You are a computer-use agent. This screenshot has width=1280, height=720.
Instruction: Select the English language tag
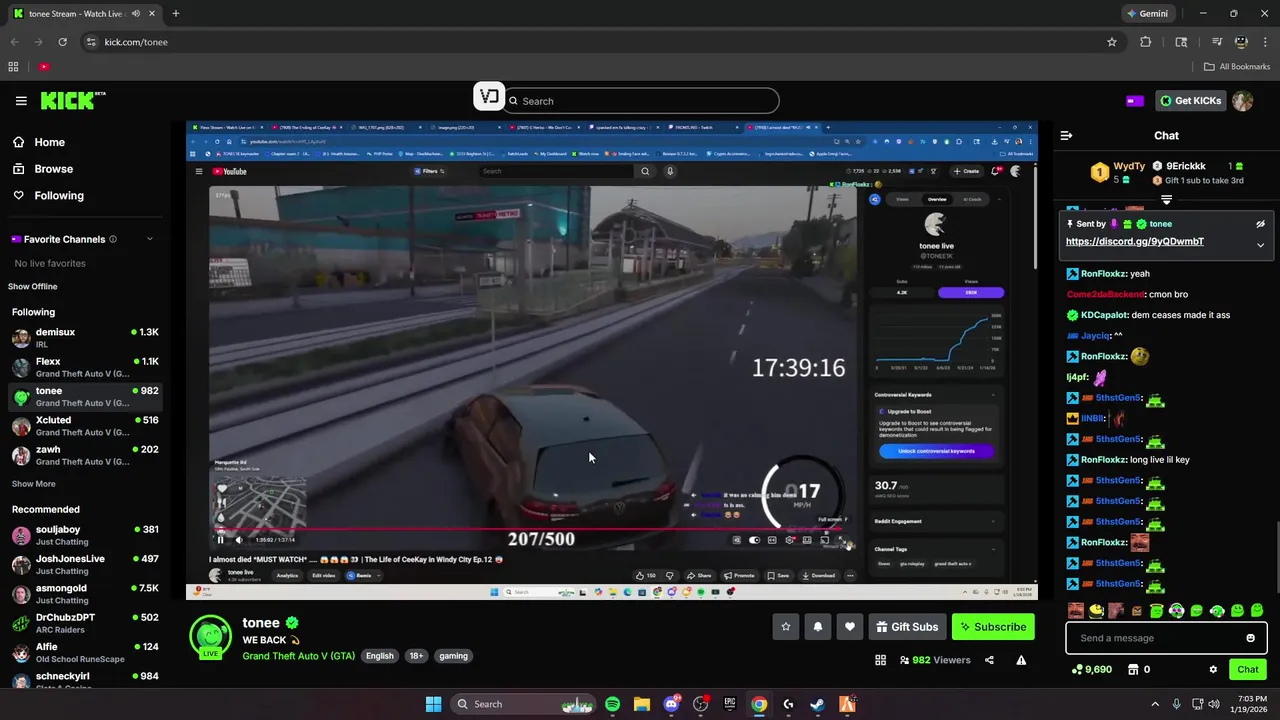[379, 656]
